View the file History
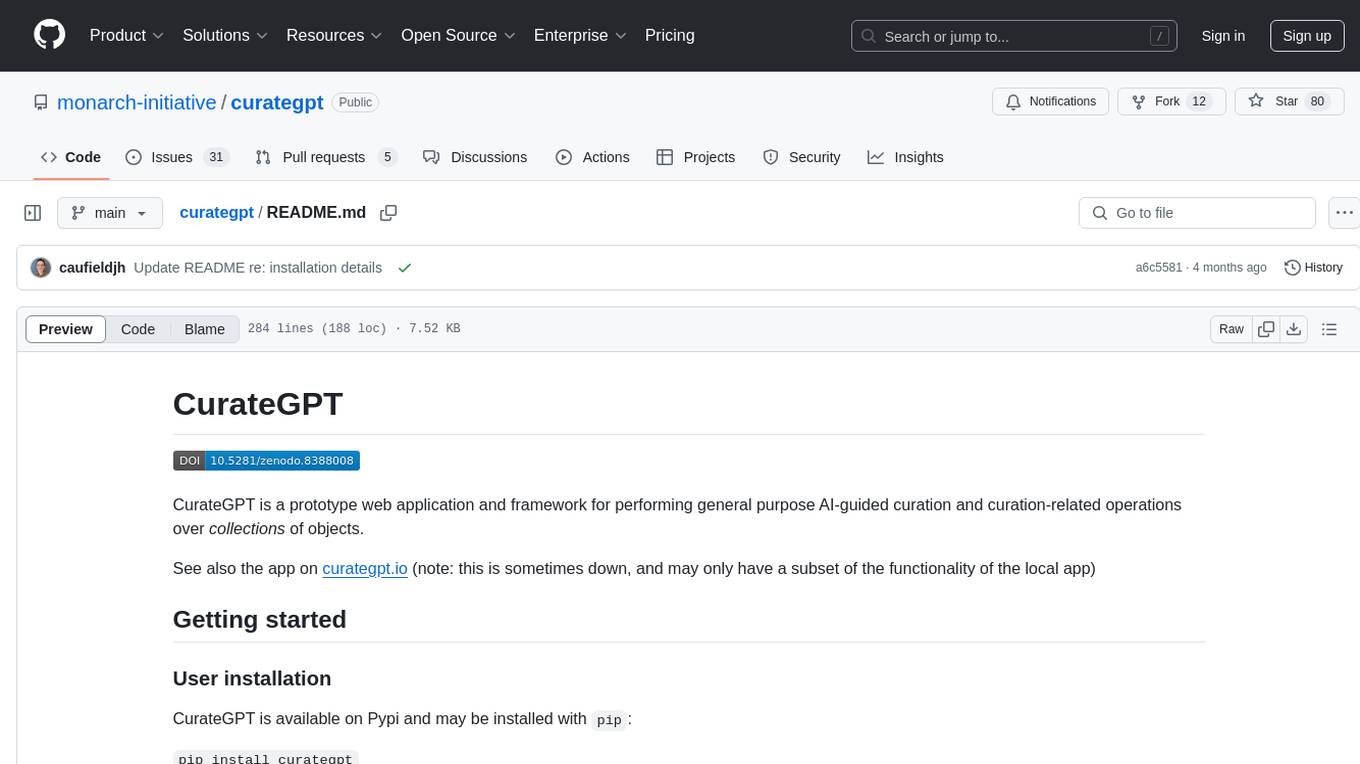This screenshot has height=764, width=1360. click(x=1313, y=268)
